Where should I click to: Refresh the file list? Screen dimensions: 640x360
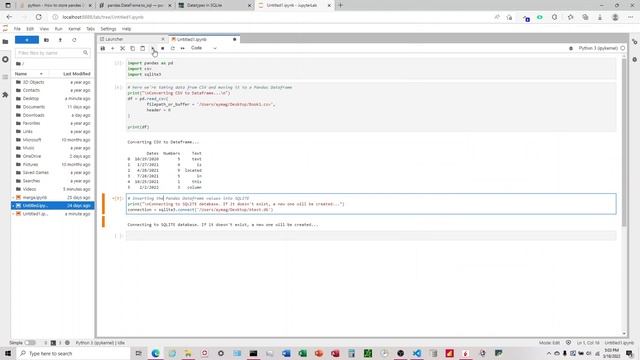click(74, 40)
